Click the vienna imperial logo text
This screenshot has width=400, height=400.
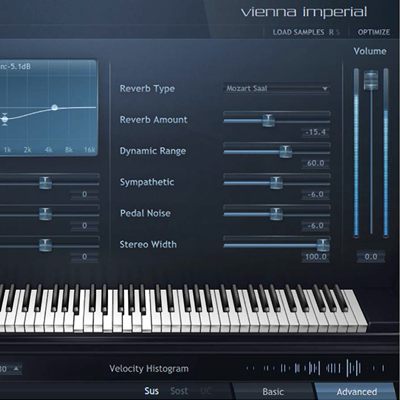tap(304, 12)
